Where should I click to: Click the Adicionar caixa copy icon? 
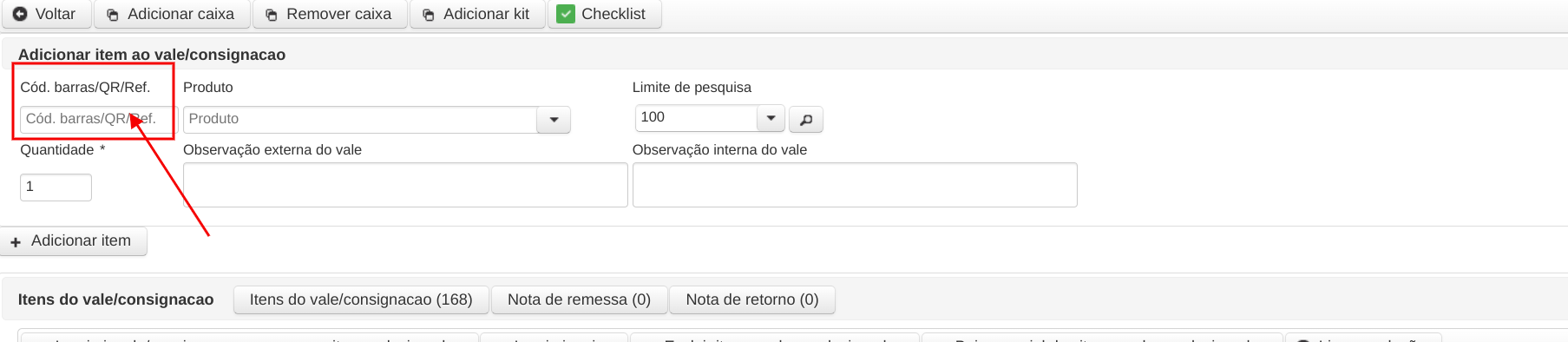coord(112,15)
